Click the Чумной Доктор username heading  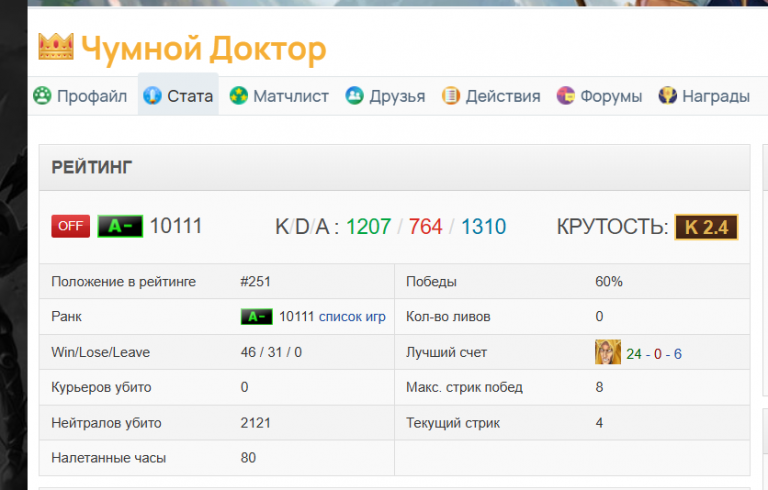pos(204,49)
